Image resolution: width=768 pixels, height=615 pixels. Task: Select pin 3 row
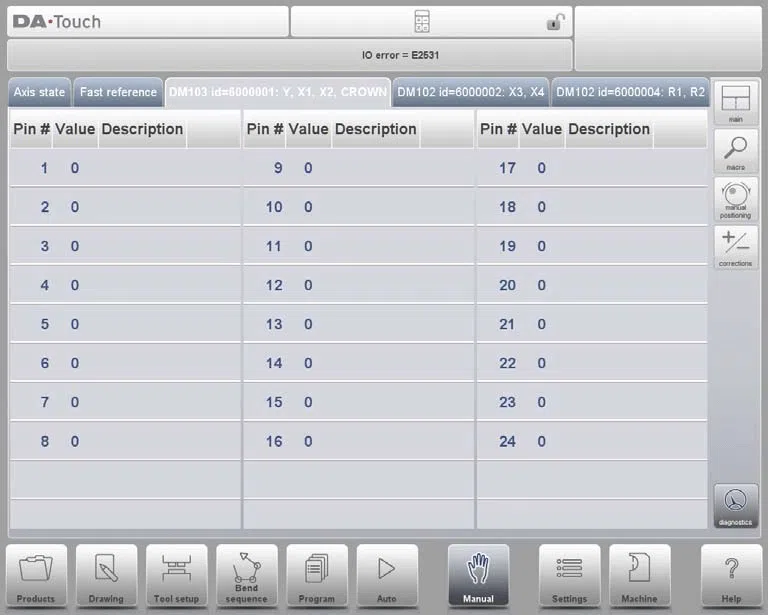[x=125, y=246]
